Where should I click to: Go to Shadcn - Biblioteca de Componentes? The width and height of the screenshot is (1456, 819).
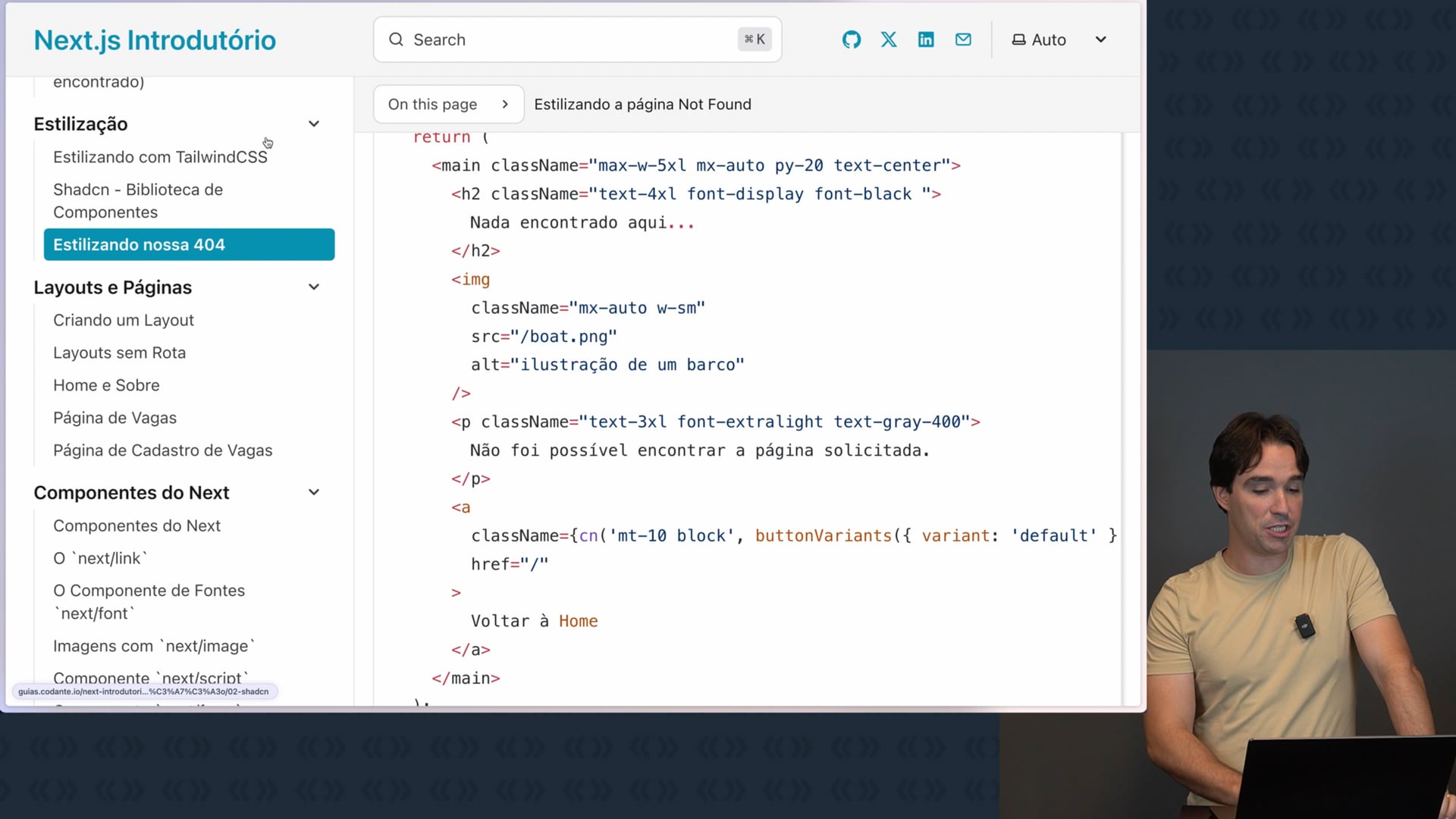[x=138, y=200]
